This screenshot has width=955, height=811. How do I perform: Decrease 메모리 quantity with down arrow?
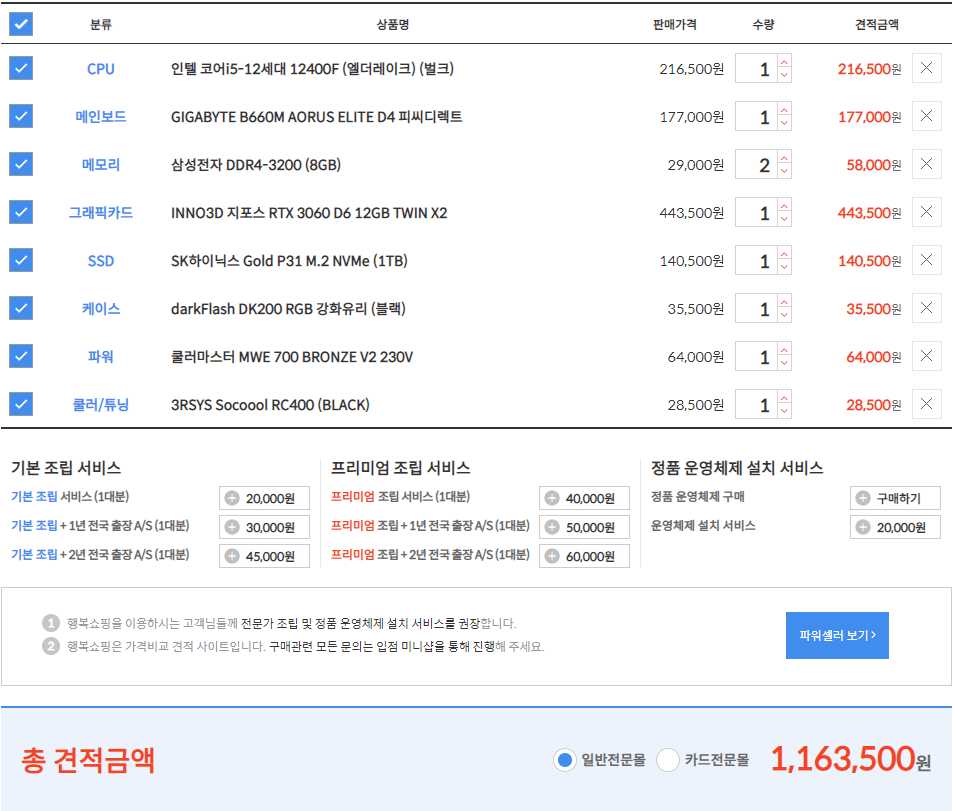(784, 172)
